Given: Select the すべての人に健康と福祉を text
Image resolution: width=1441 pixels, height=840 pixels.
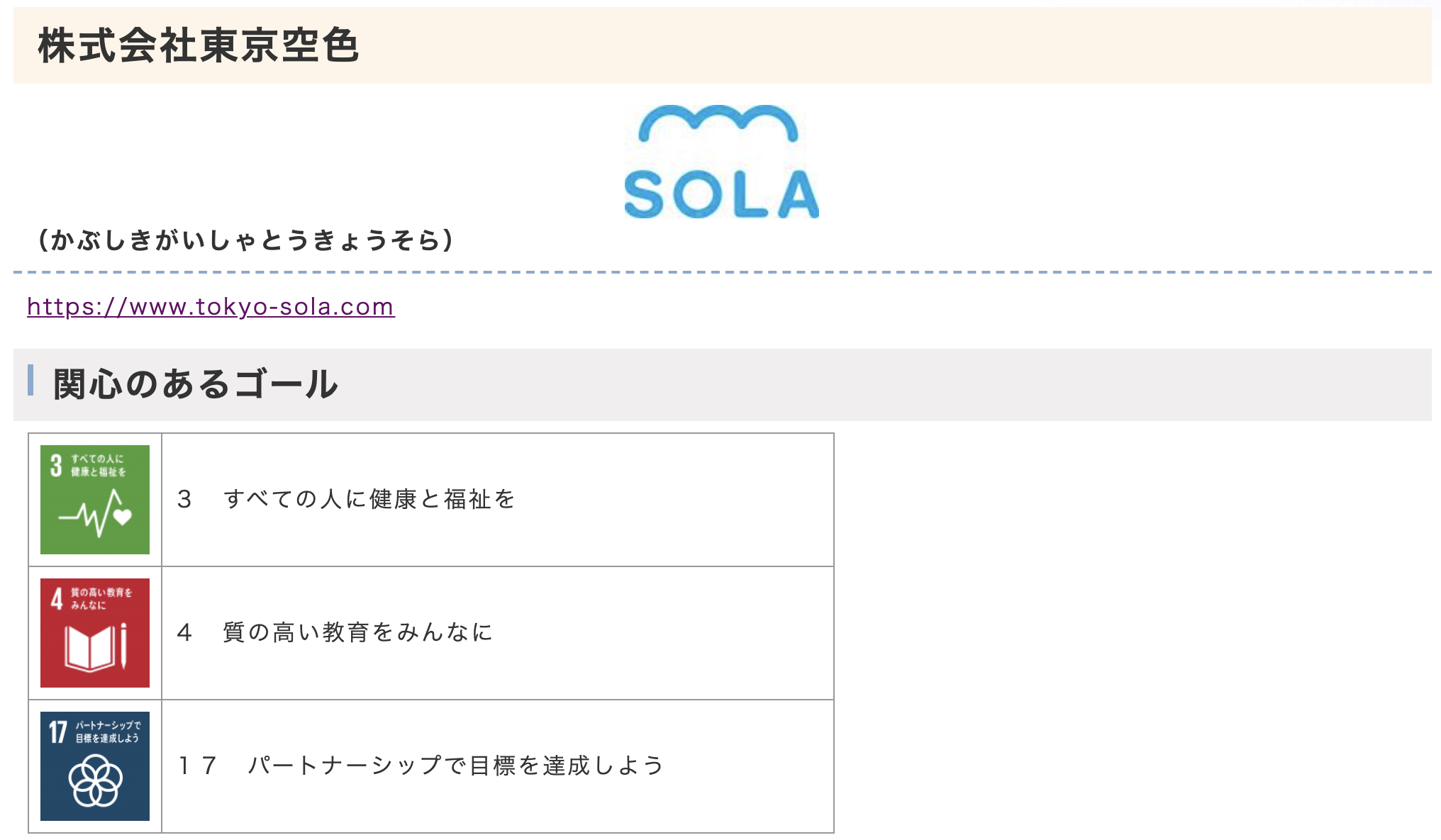Looking at the screenshot, I should [369, 500].
